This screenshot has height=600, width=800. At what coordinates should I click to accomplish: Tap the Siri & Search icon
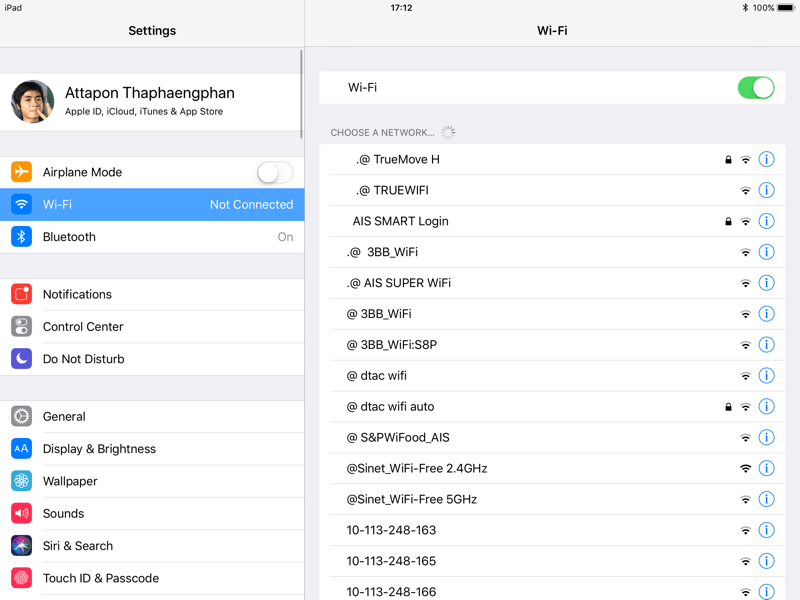22,546
